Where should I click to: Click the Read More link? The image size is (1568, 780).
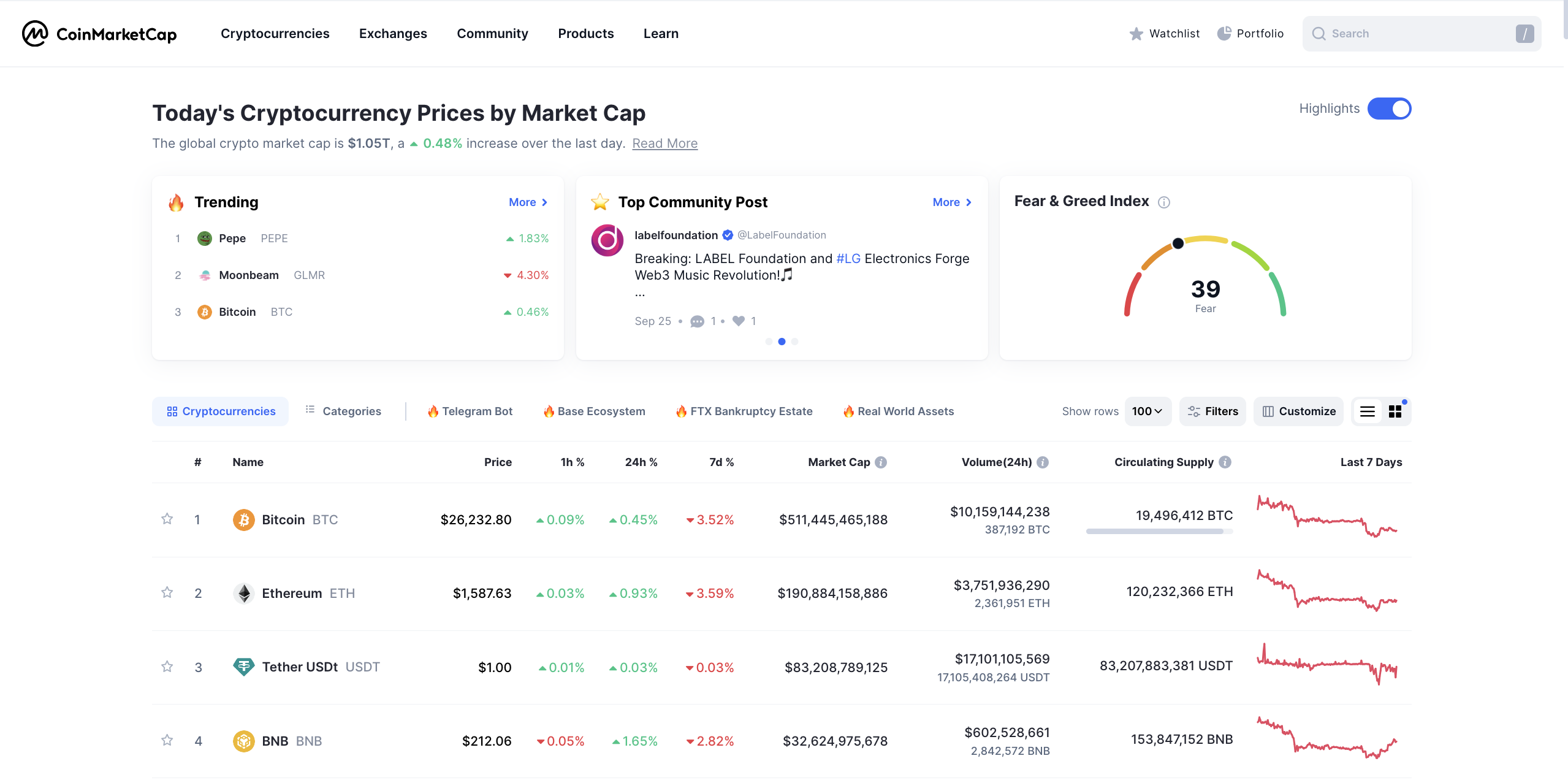(x=664, y=143)
